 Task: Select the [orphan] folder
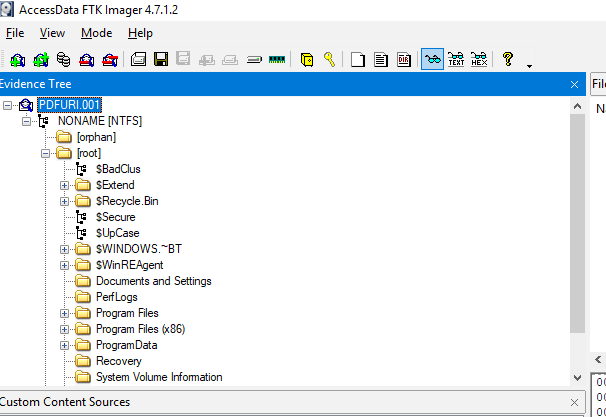click(x=96, y=137)
